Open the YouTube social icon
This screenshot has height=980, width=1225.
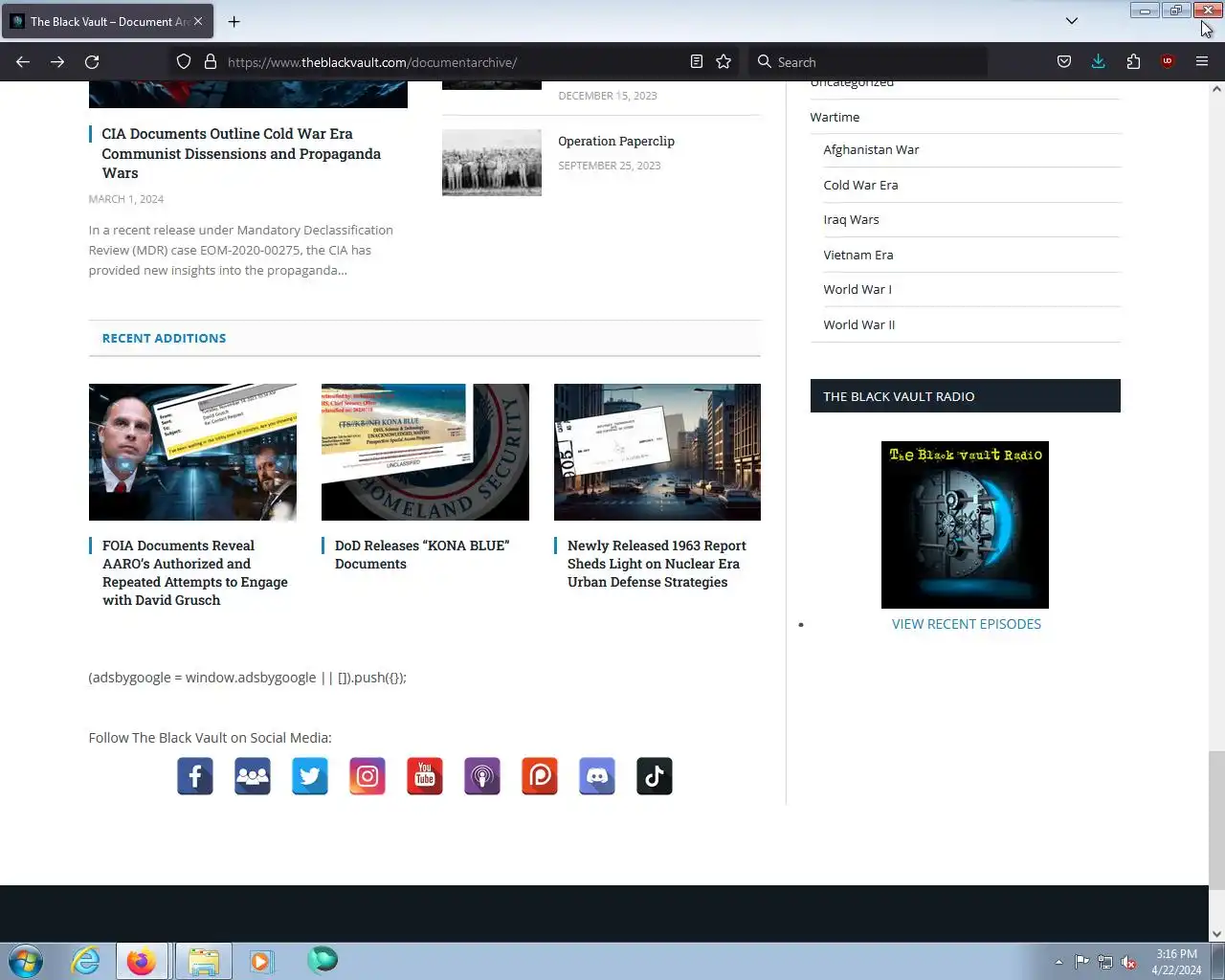[x=425, y=776]
